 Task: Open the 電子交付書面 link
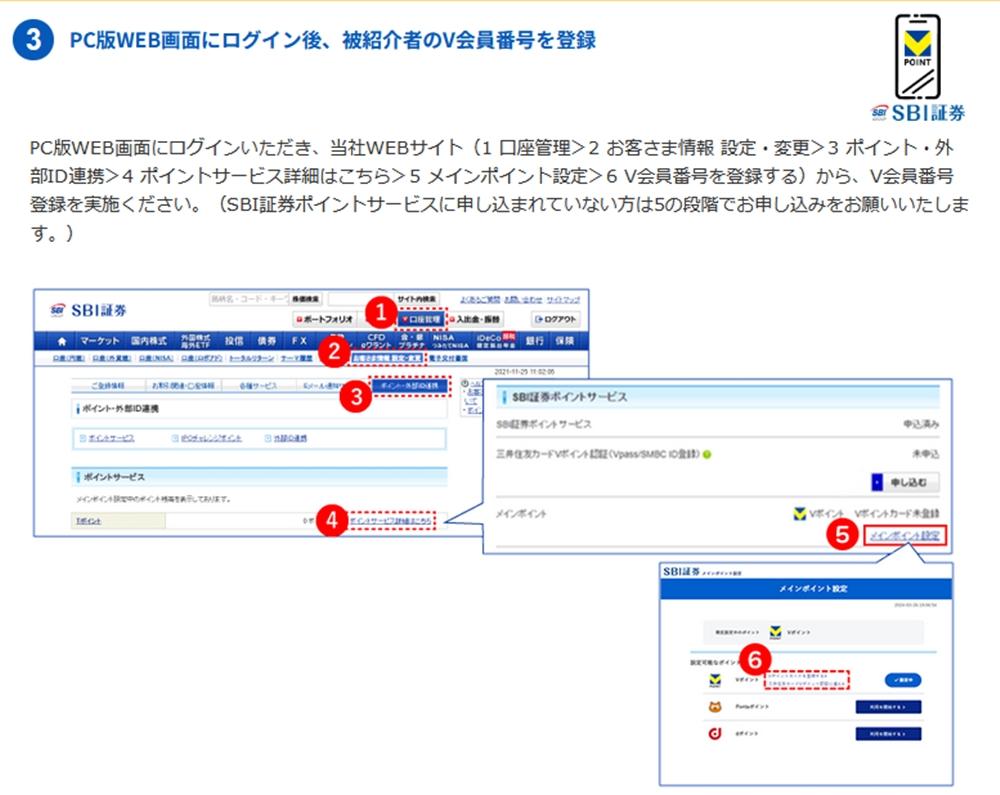tap(448, 358)
